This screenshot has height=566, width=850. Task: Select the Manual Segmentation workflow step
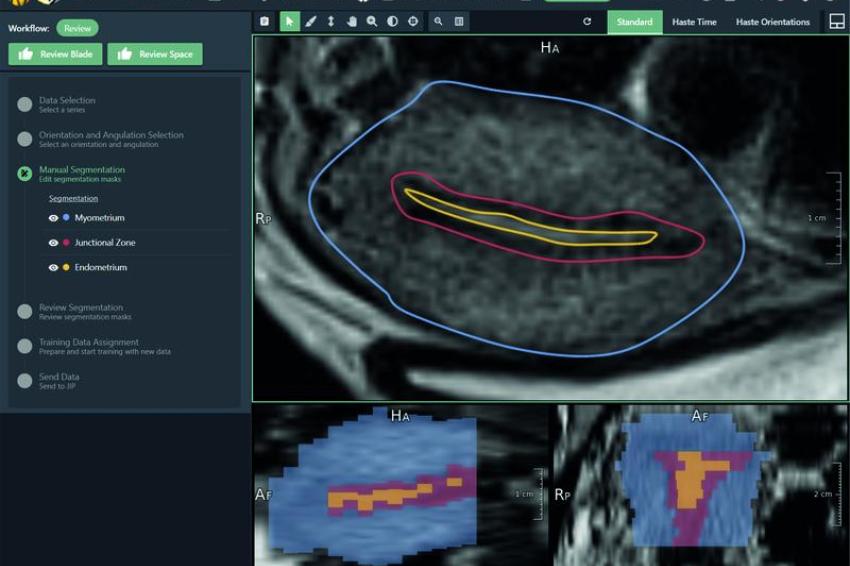tap(71, 173)
